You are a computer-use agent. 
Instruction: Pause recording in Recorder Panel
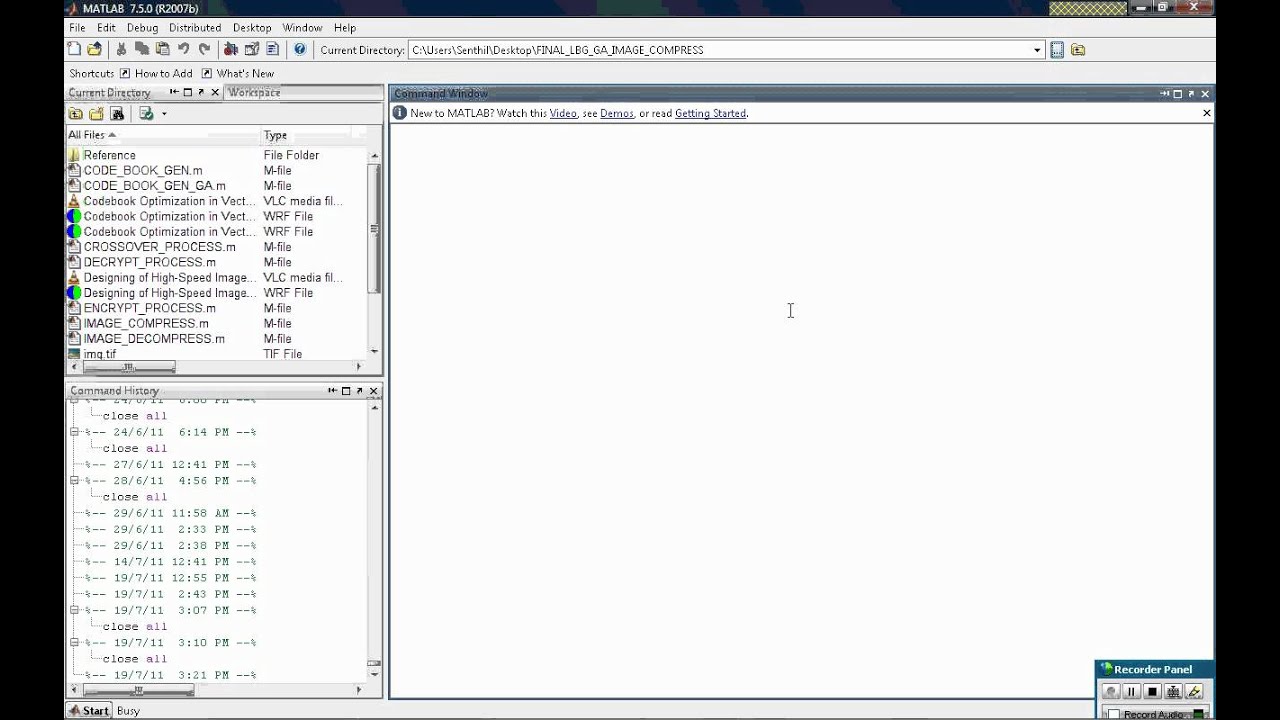point(1131,692)
